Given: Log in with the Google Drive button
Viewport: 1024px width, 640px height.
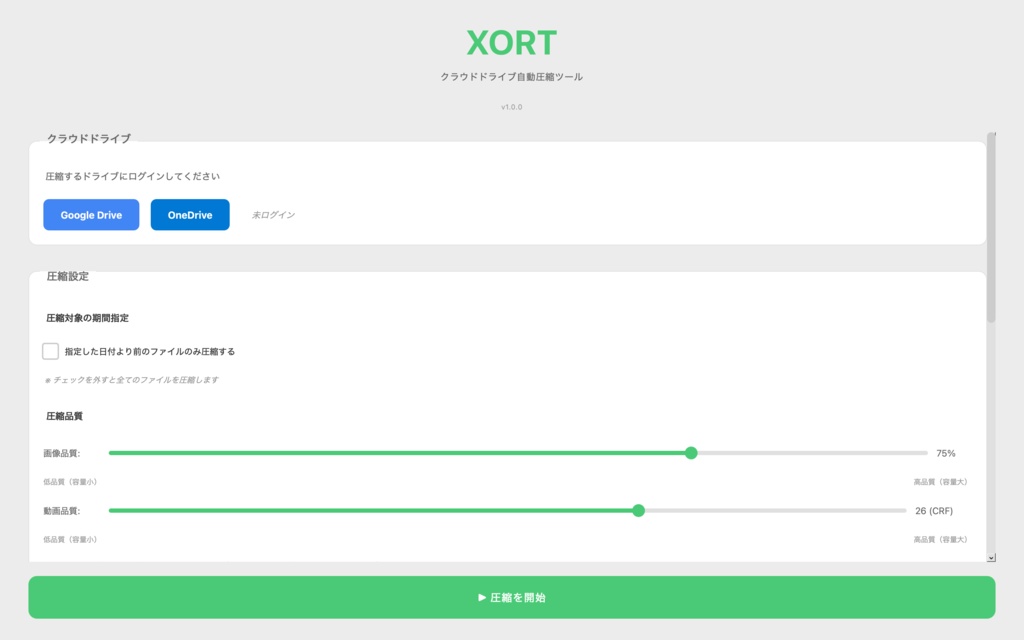Looking at the screenshot, I should (90, 214).
